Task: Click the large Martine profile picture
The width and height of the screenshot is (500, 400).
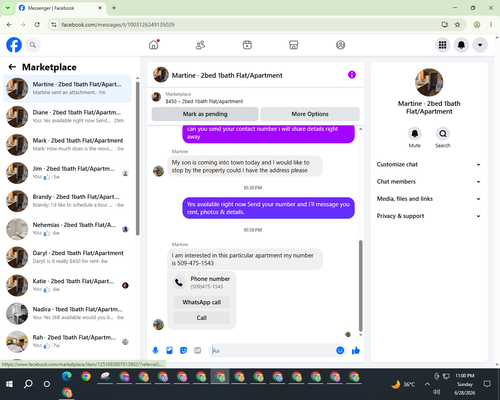Action: tap(429, 82)
